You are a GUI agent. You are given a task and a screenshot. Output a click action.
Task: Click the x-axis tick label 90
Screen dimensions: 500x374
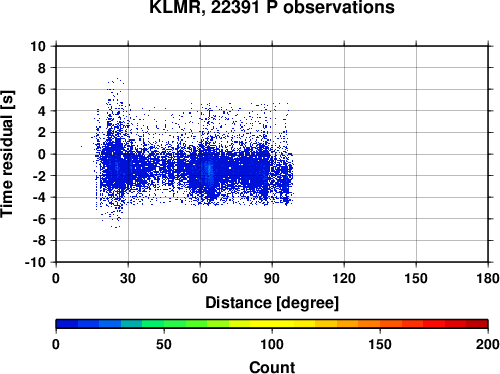pos(272,278)
